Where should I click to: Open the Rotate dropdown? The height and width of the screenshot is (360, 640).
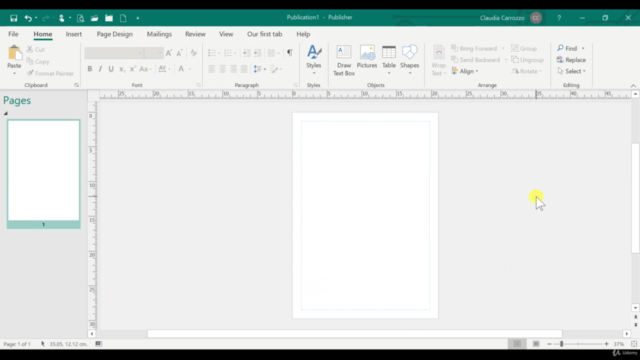(527, 71)
